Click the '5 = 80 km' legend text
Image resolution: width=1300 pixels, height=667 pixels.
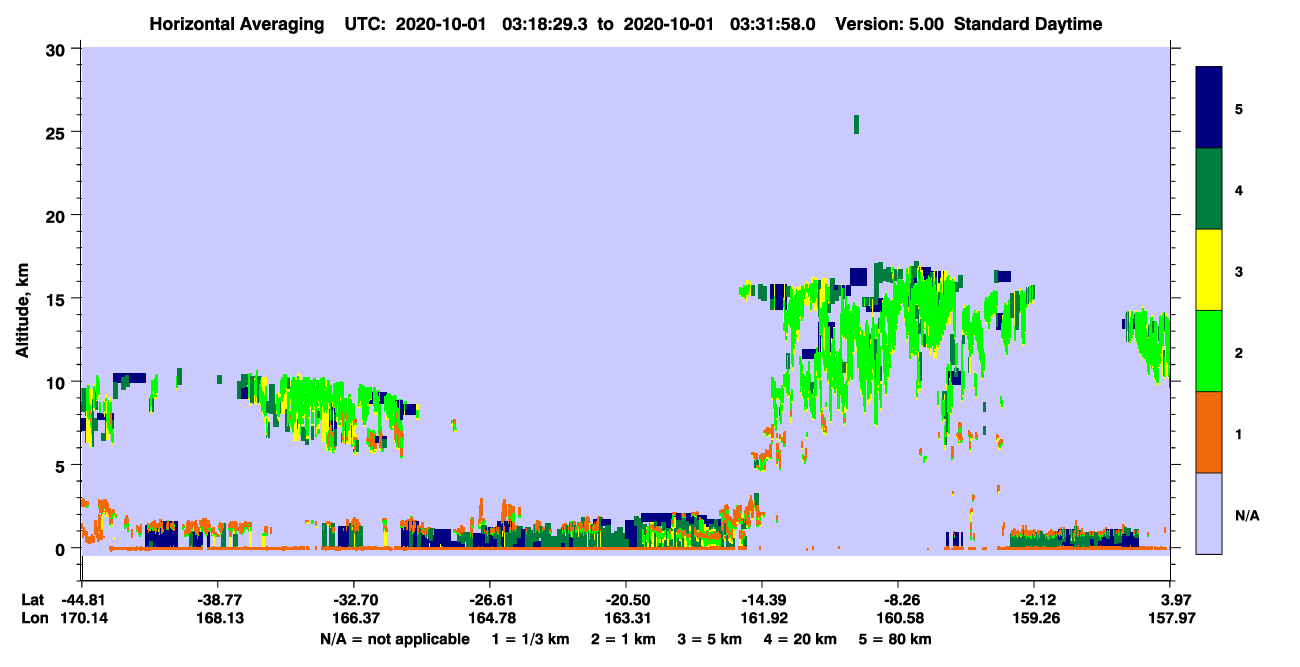coord(897,639)
